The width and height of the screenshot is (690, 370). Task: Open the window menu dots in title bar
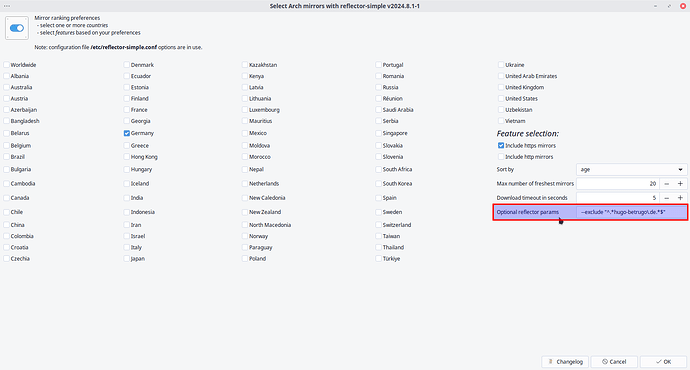coord(7,6)
